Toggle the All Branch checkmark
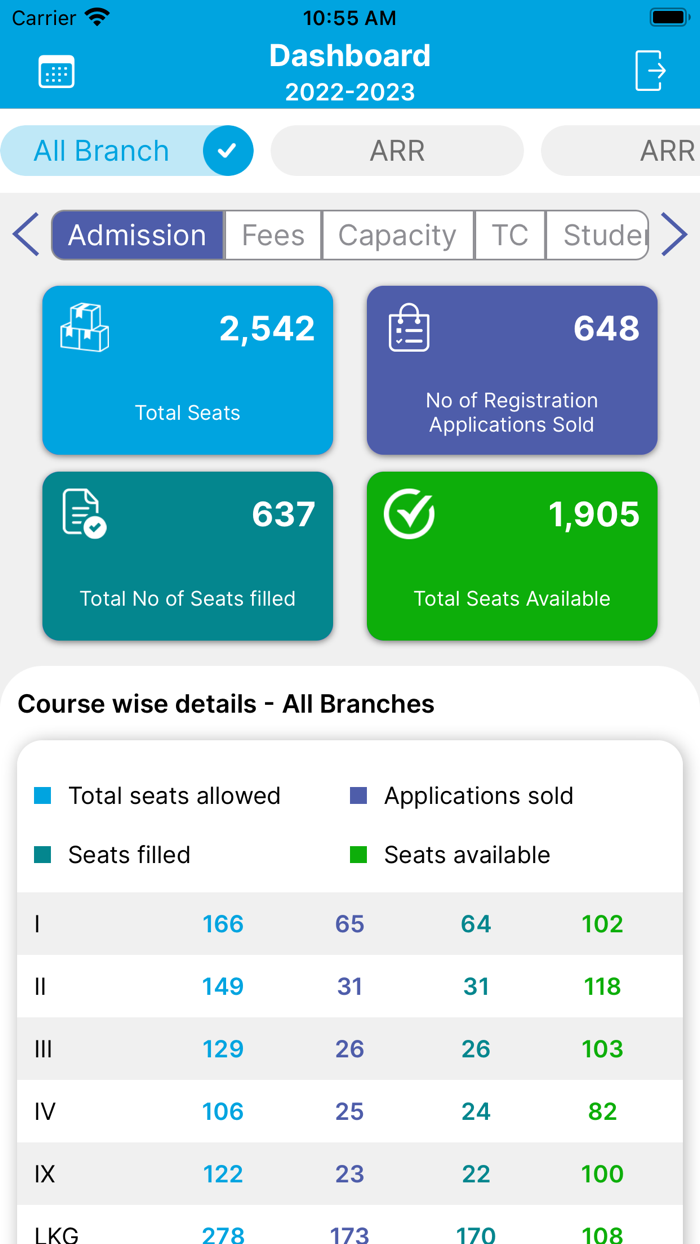The width and height of the screenshot is (700, 1244). [x=228, y=151]
